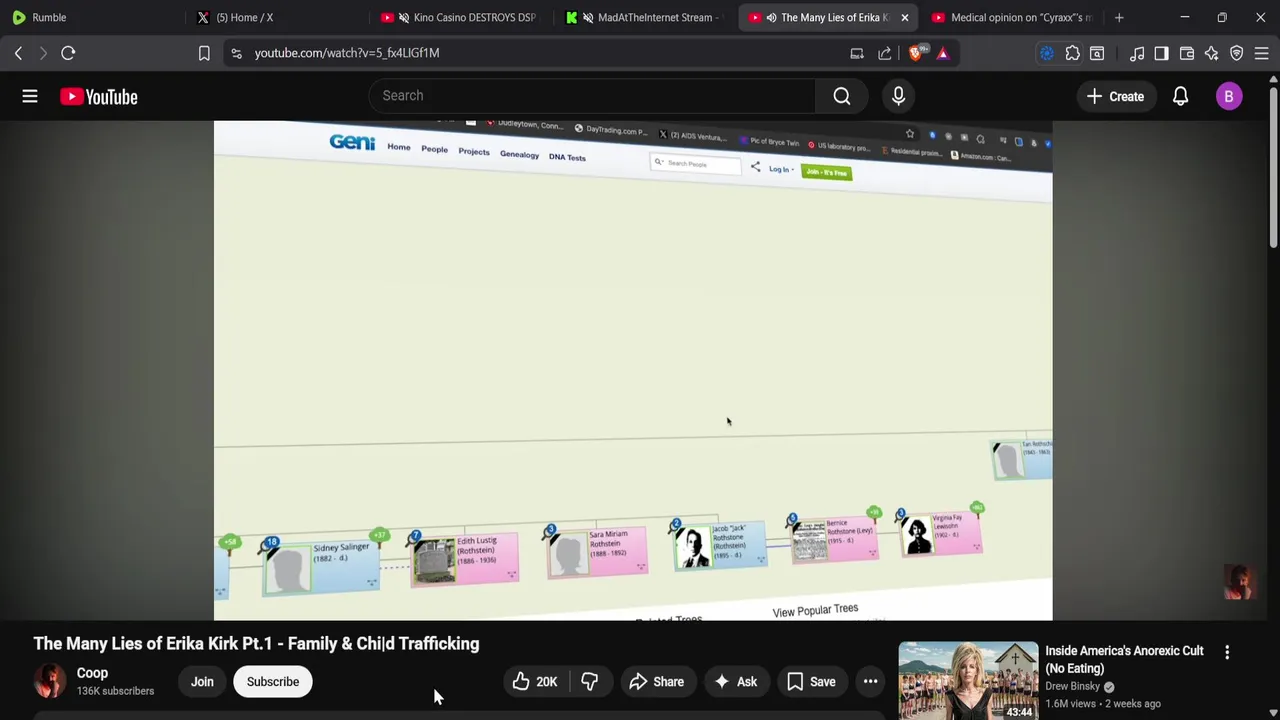Focus the YouTube Search input field
The height and width of the screenshot is (720, 1280).
coord(592,96)
